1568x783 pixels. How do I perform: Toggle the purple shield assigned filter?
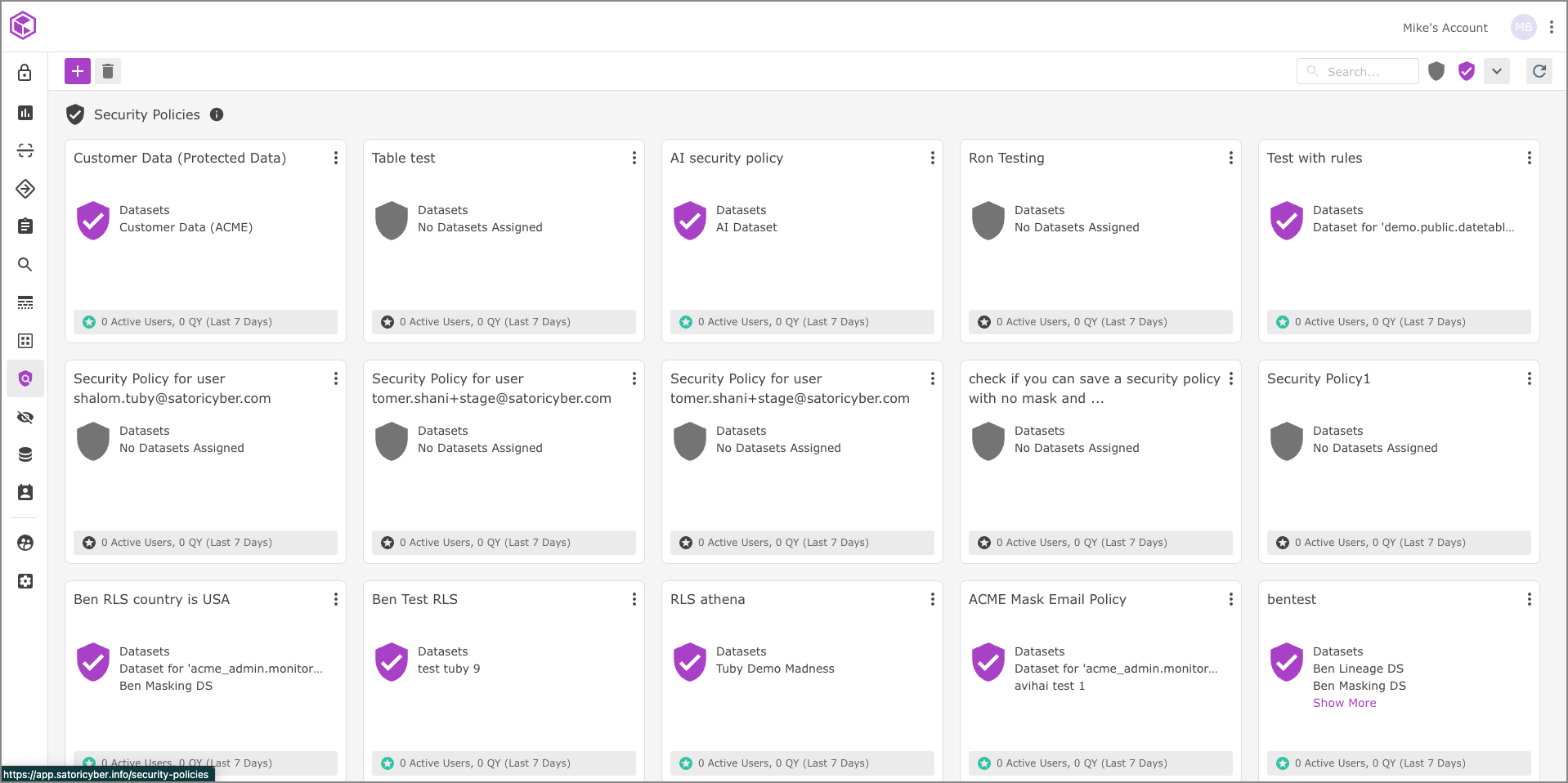point(1466,71)
